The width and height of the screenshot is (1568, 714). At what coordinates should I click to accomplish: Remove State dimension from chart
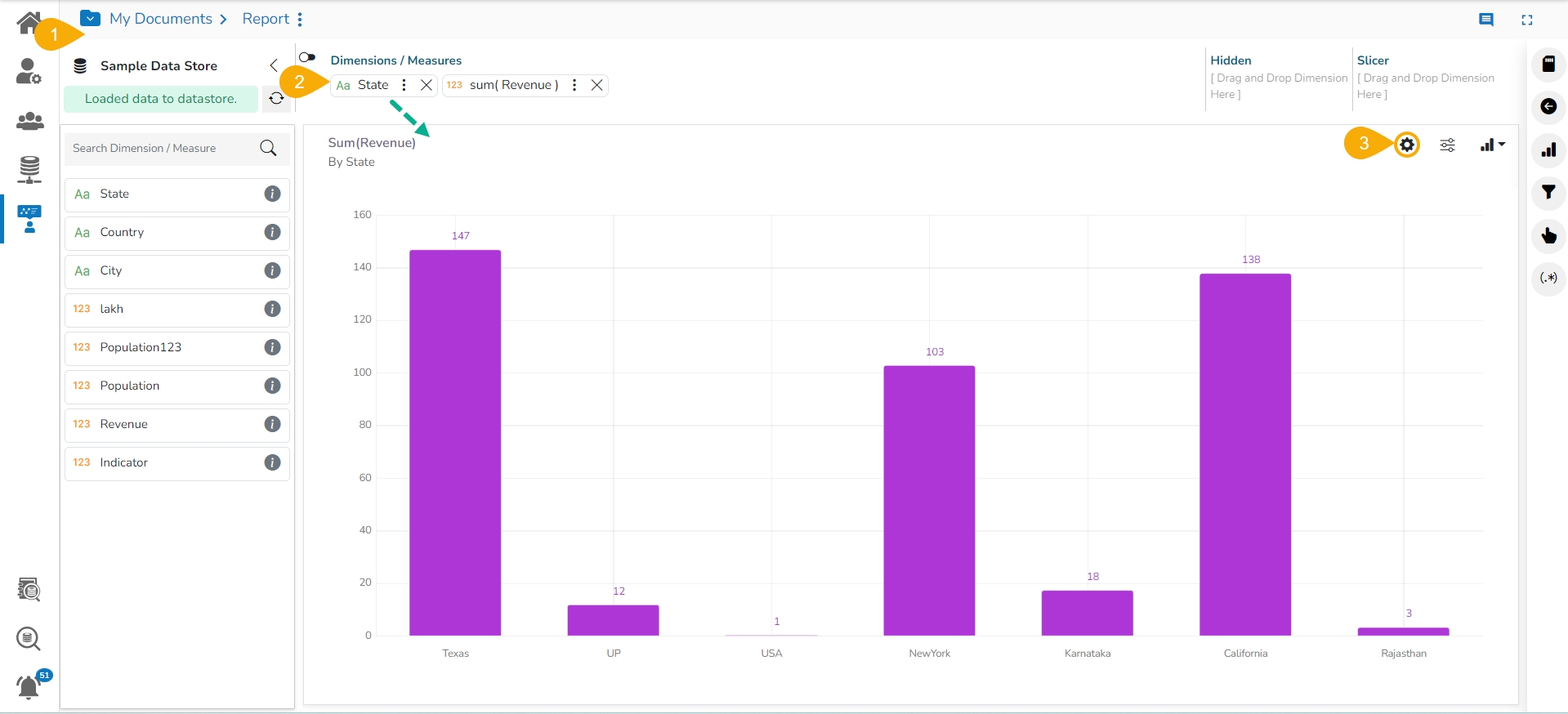coord(426,85)
